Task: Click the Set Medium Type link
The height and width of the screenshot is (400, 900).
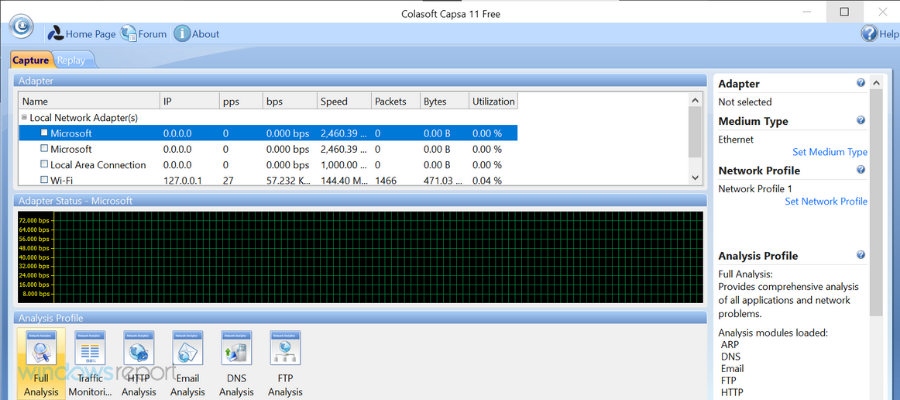Action: [829, 152]
